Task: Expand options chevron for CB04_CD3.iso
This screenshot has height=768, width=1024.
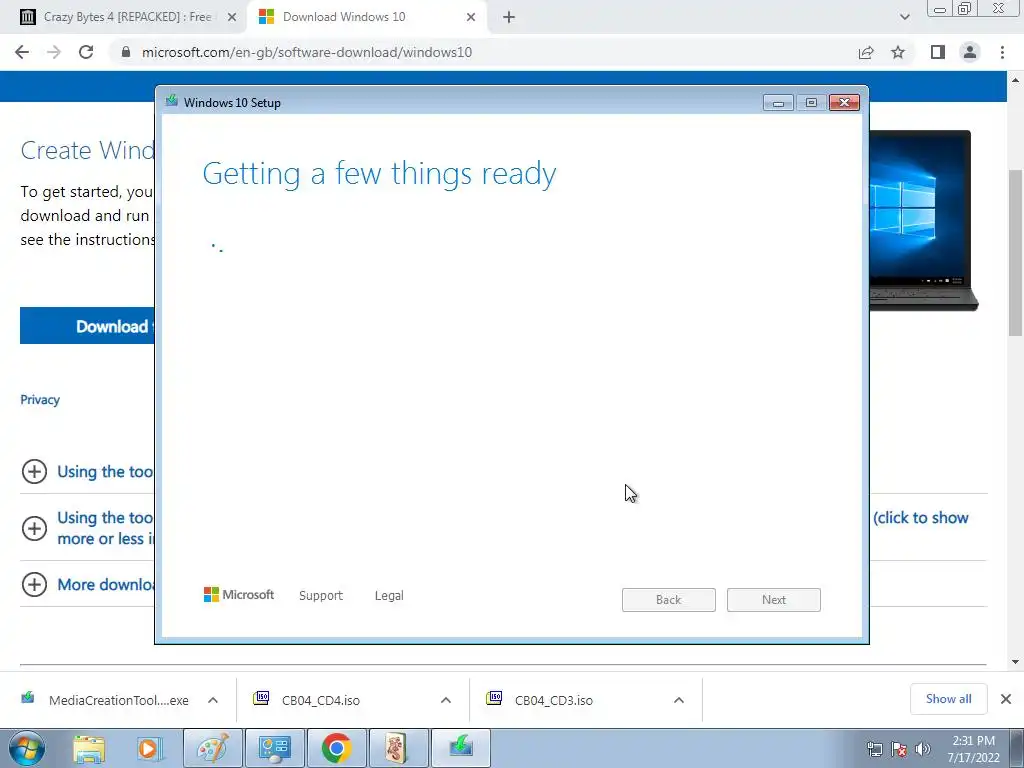Action: 679,700
